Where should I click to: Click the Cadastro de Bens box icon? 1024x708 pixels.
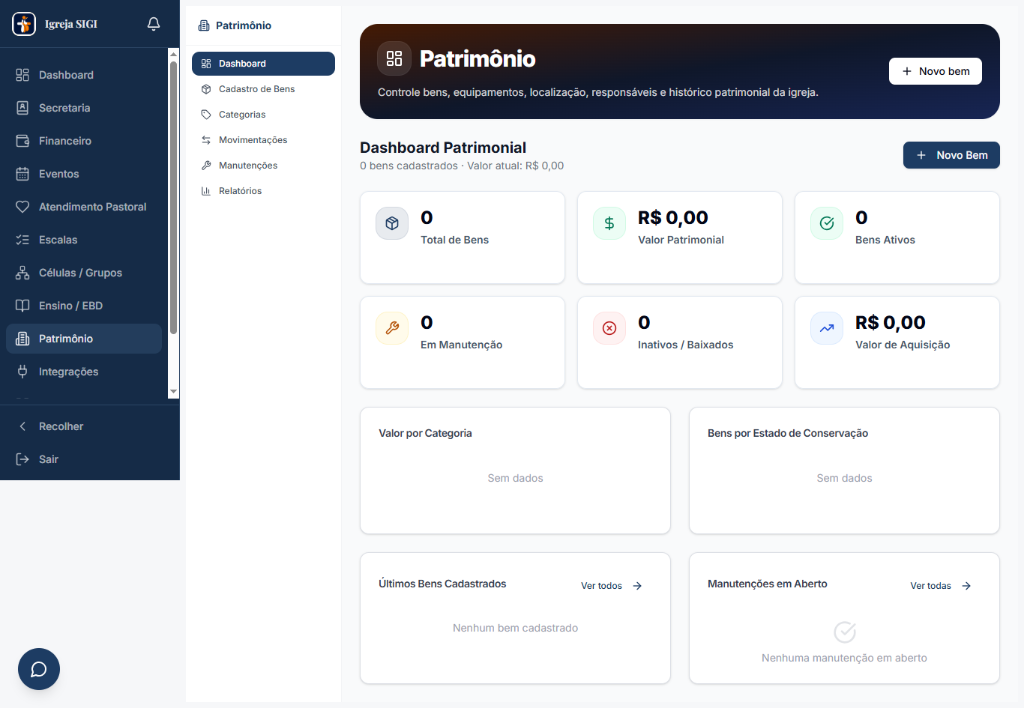(x=206, y=89)
